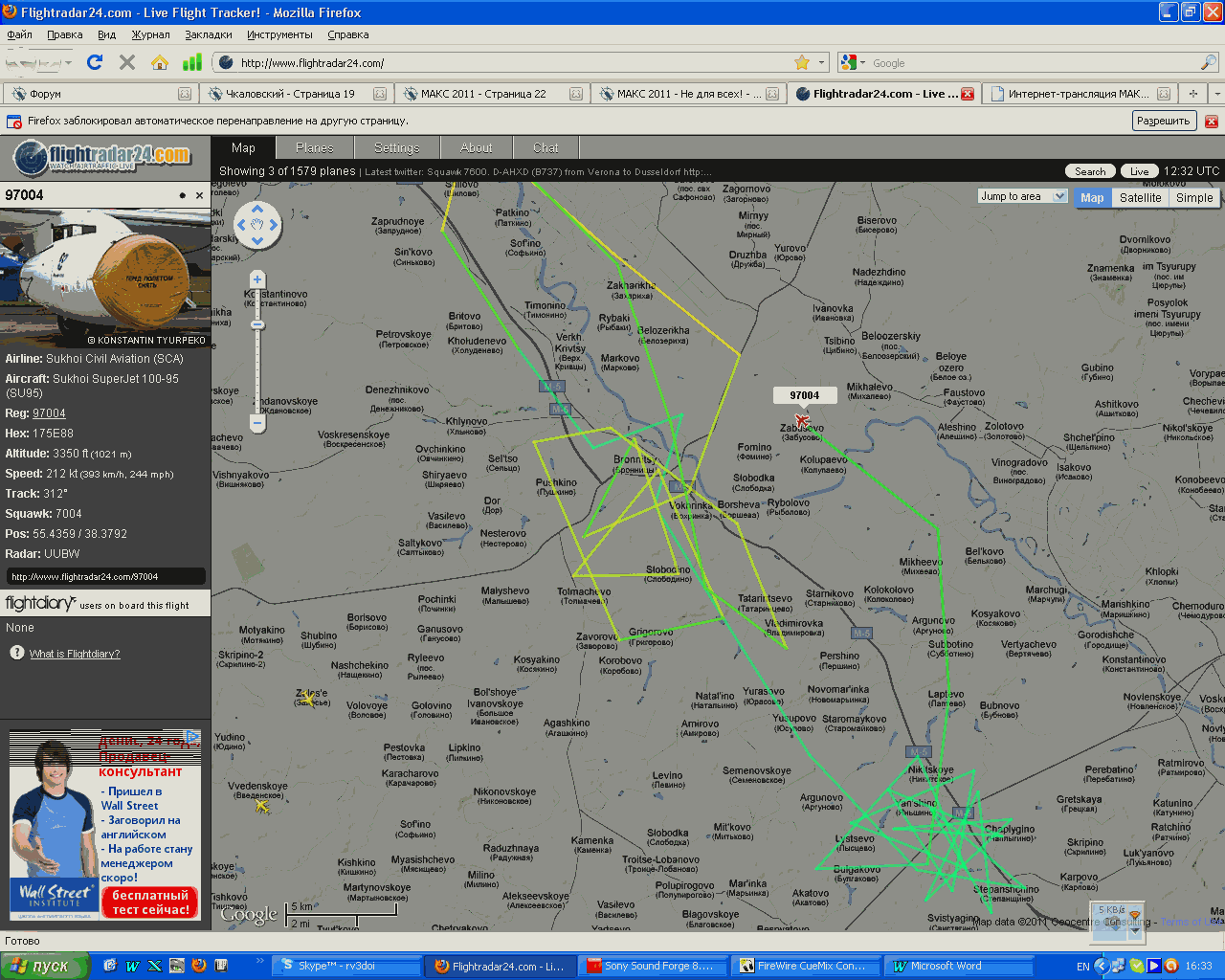Open a new browser tab
The height and width of the screenshot is (980, 1225).
click(1192, 94)
